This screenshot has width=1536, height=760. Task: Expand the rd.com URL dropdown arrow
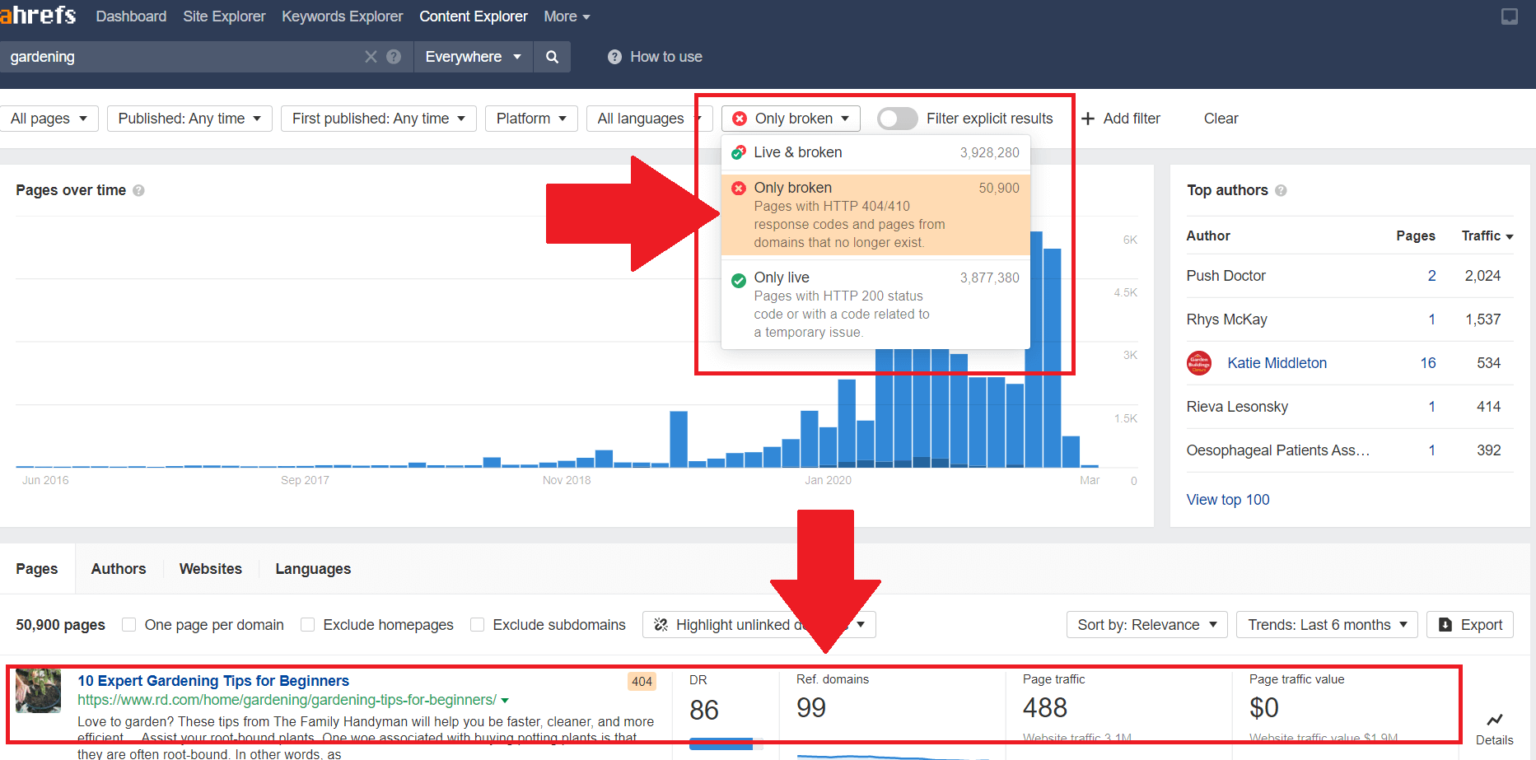504,700
